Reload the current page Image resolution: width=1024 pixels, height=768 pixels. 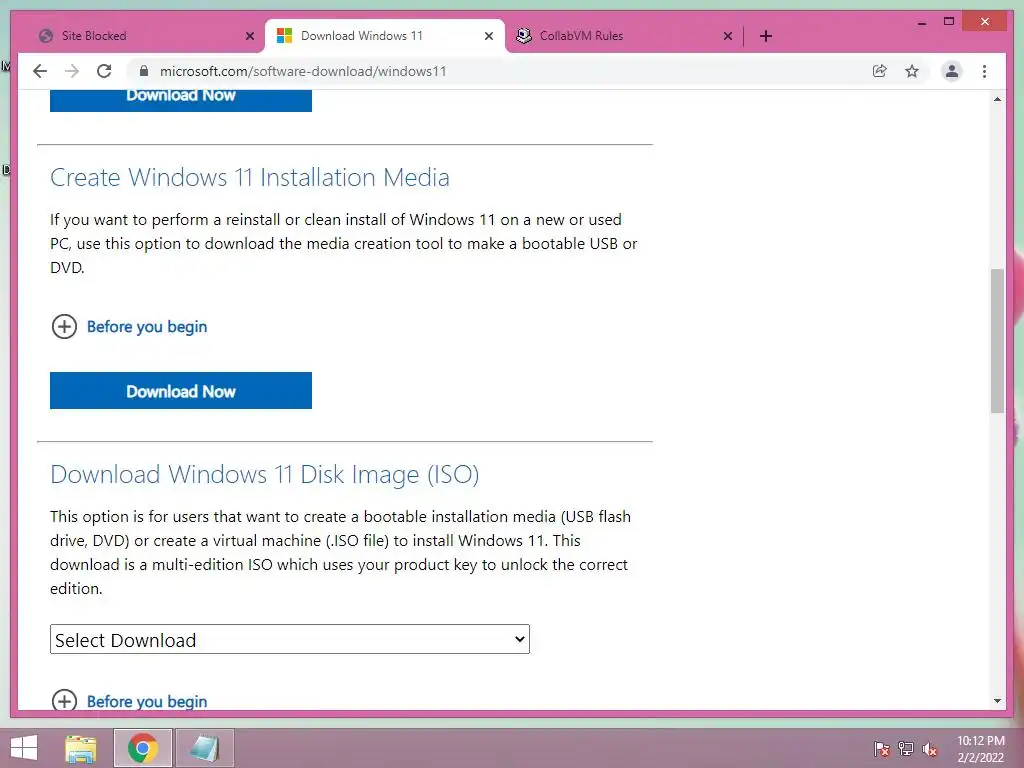[x=104, y=71]
